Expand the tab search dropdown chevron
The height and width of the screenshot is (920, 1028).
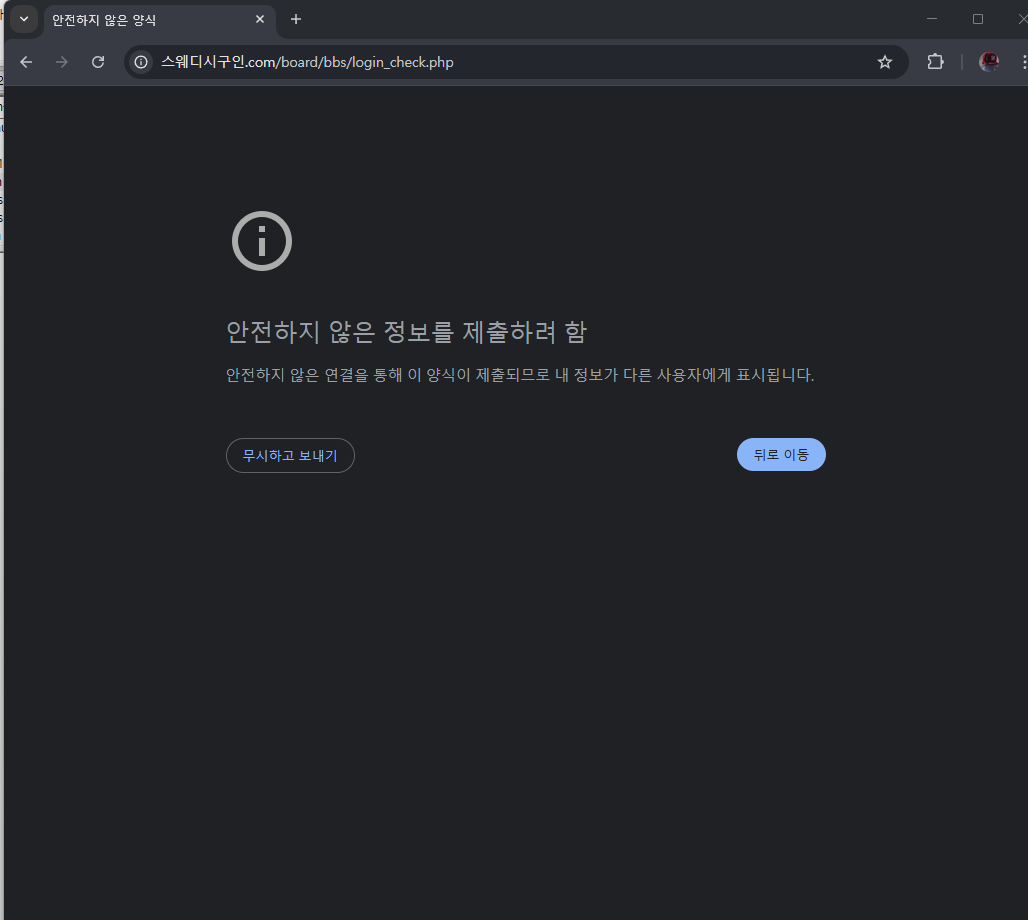(x=24, y=20)
